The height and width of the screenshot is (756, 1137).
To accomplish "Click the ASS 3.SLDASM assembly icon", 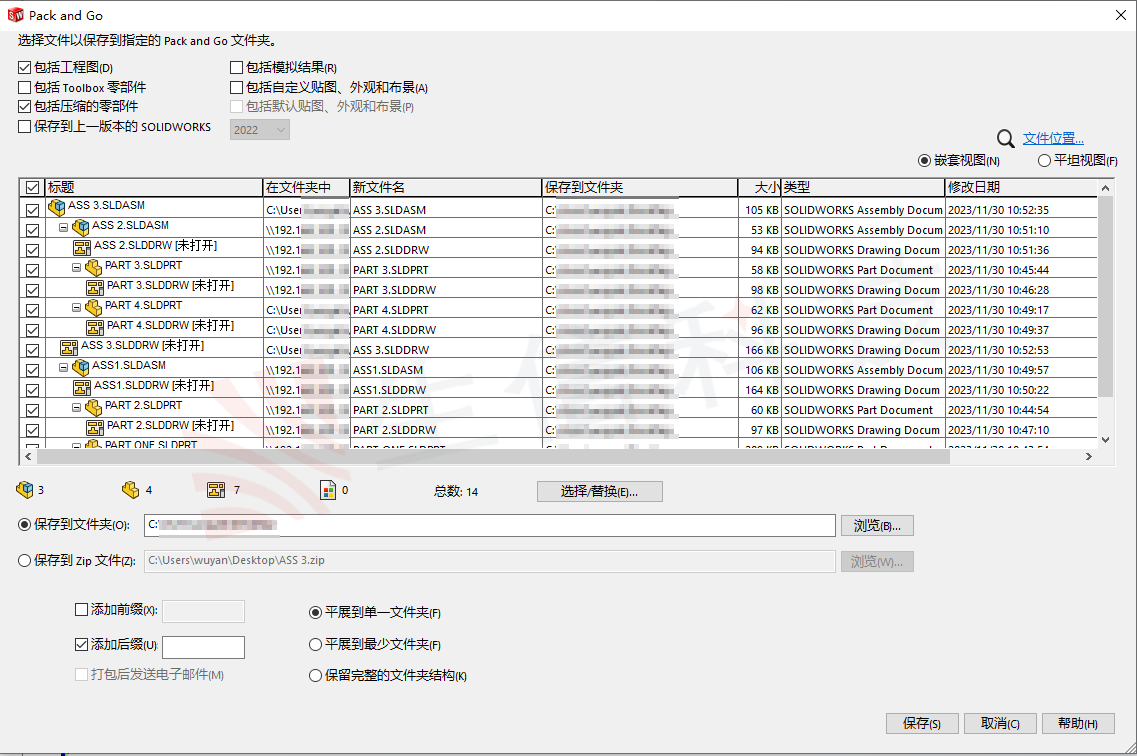I will (57, 208).
